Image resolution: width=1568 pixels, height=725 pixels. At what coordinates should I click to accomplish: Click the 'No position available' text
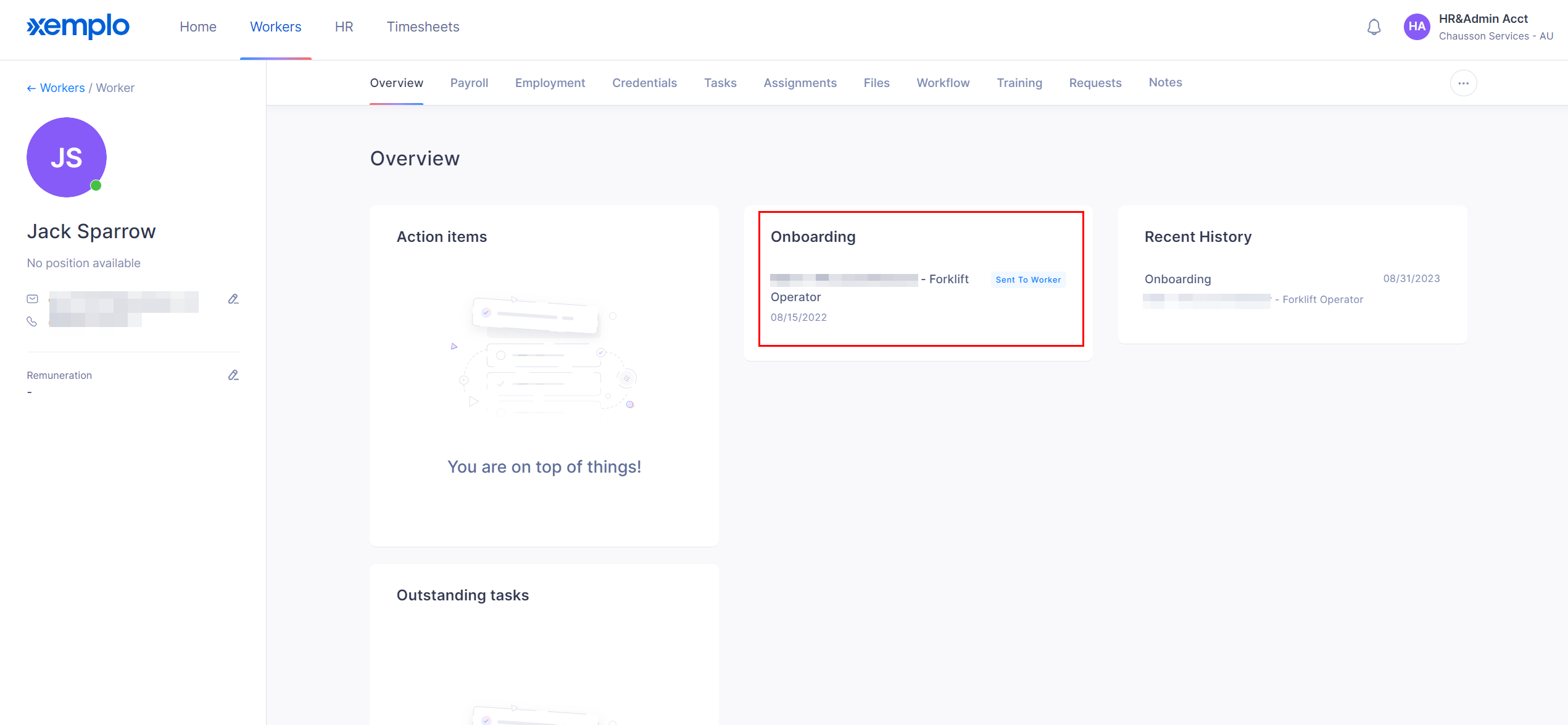coord(83,263)
